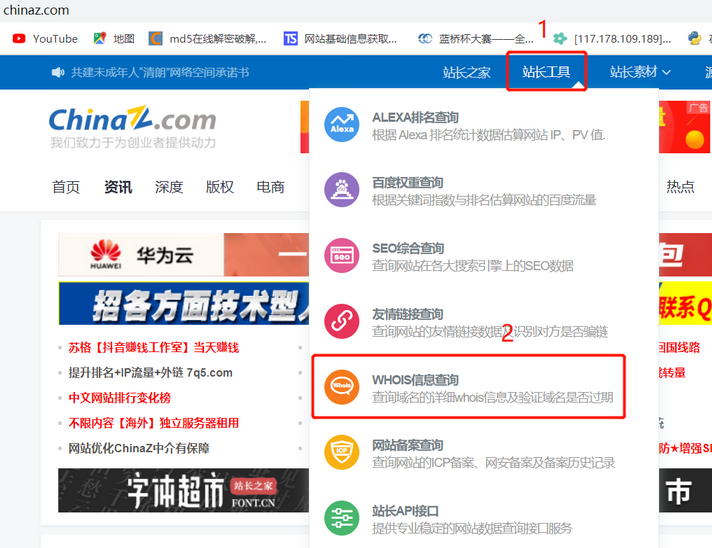
Task: Click the TS bookmark icon
Action: pyautogui.click(x=290, y=39)
